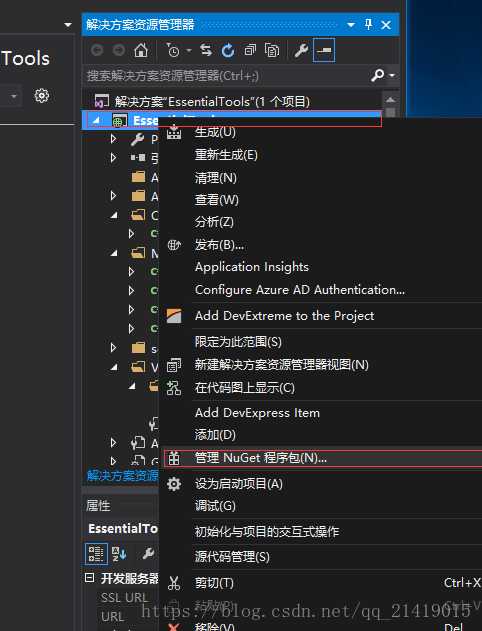Open the search options dropdown arrow
Viewport: 482px width, 631px height.
pos(392,75)
